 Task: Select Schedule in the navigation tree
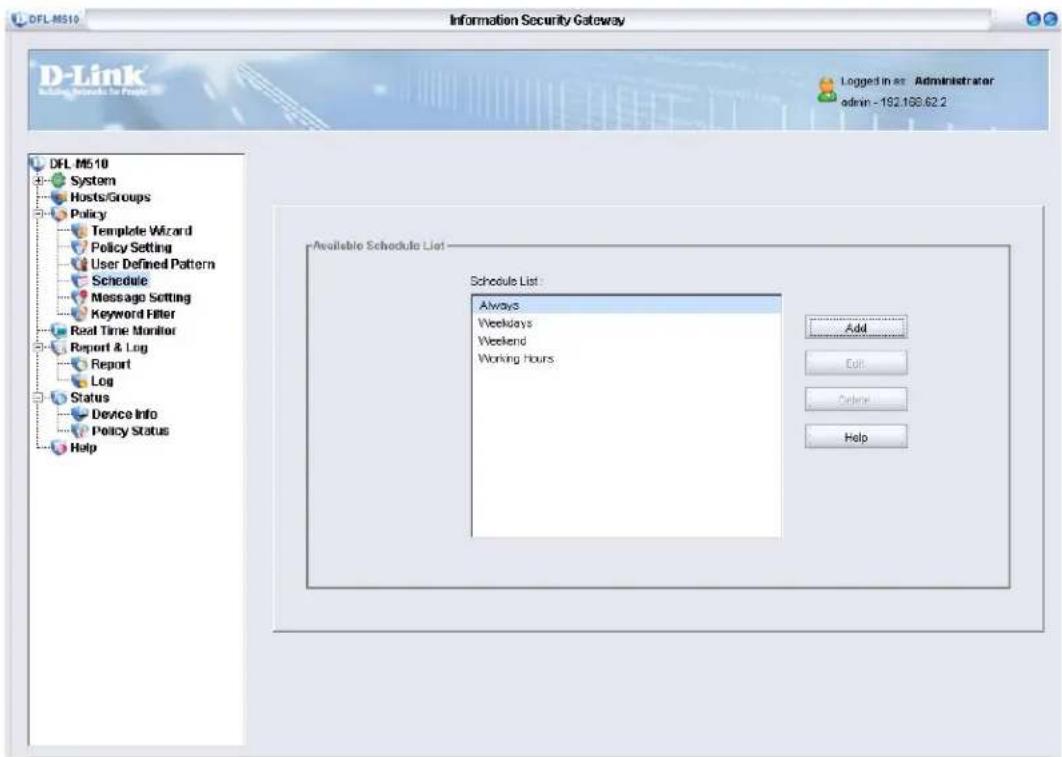click(x=120, y=280)
